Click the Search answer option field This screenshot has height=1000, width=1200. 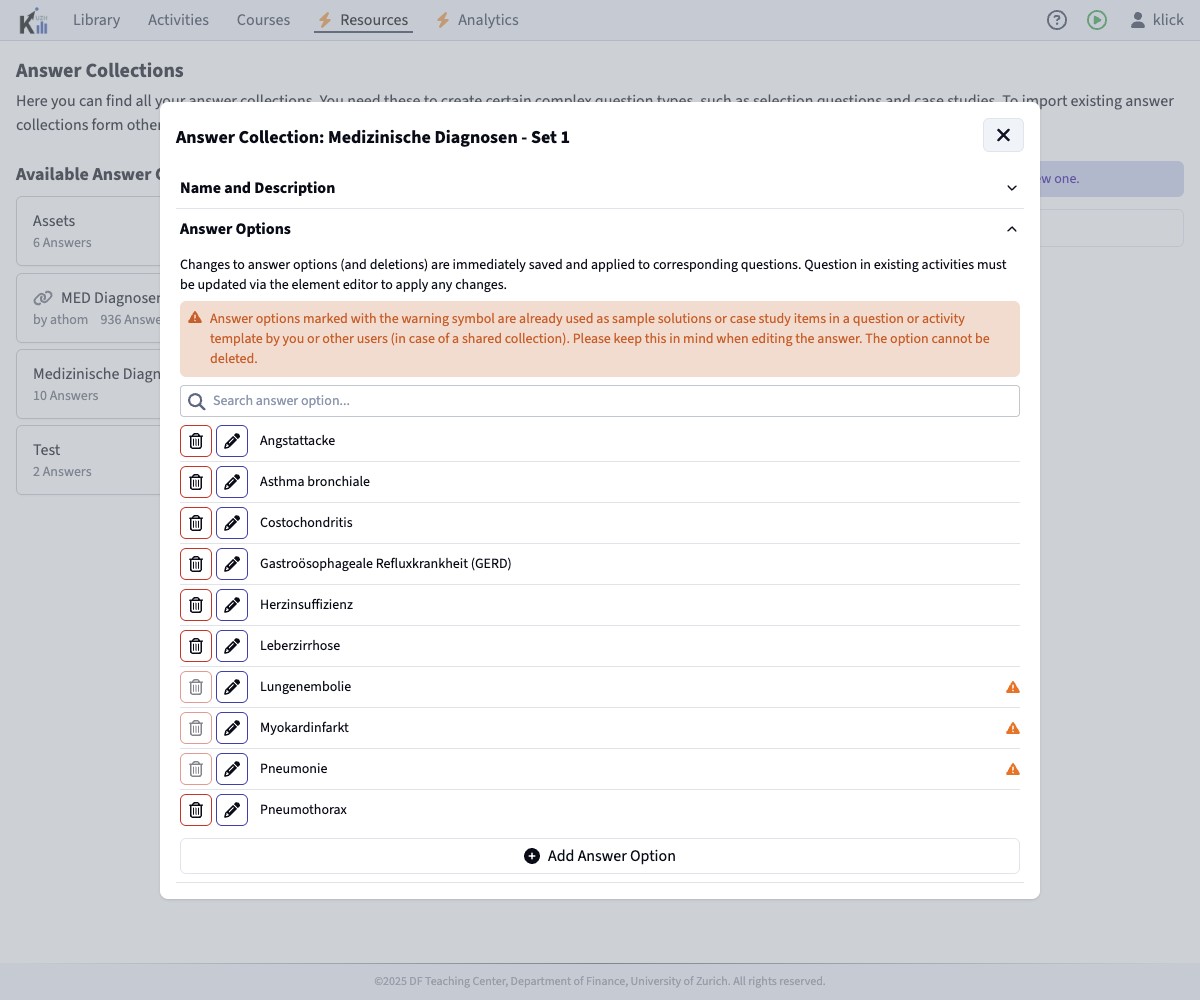pyautogui.click(x=600, y=401)
